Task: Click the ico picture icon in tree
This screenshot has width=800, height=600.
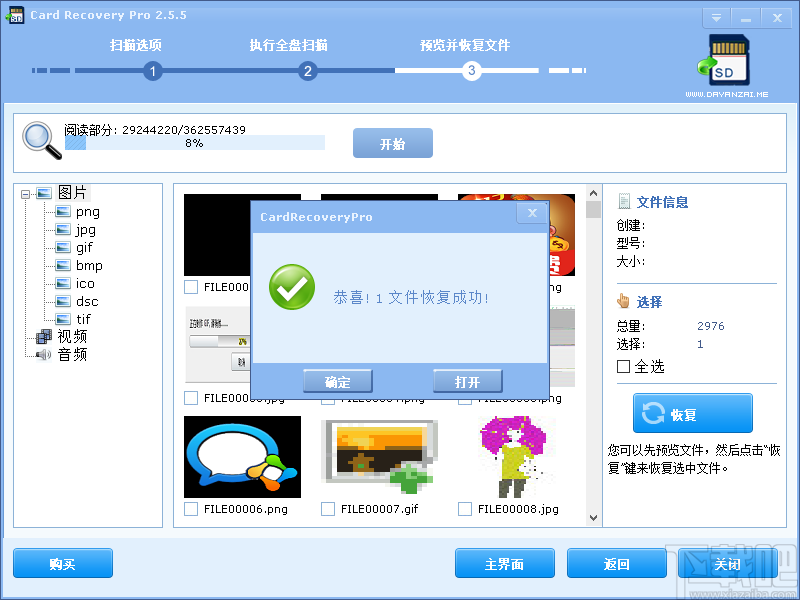Action: (x=63, y=283)
